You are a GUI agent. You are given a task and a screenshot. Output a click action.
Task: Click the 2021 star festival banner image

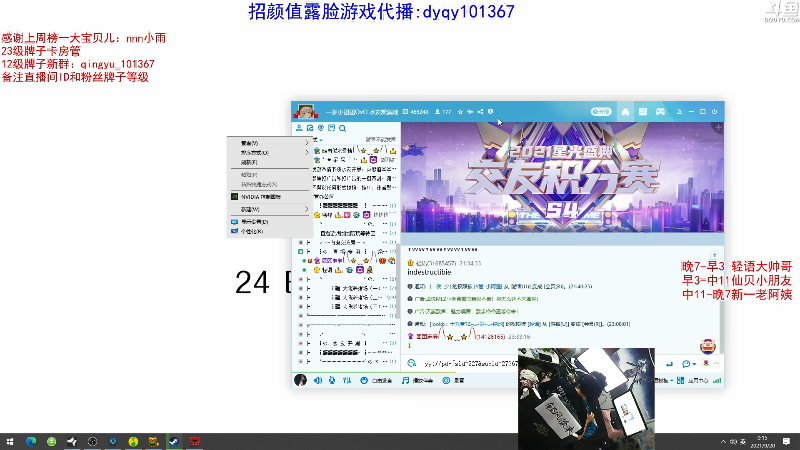pos(562,178)
